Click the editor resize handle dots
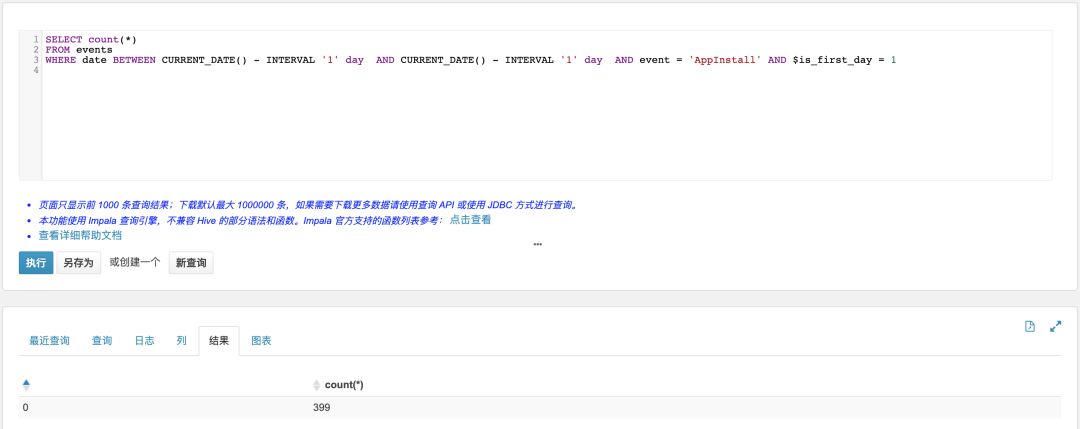 pyautogui.click(x=537, y=244)
